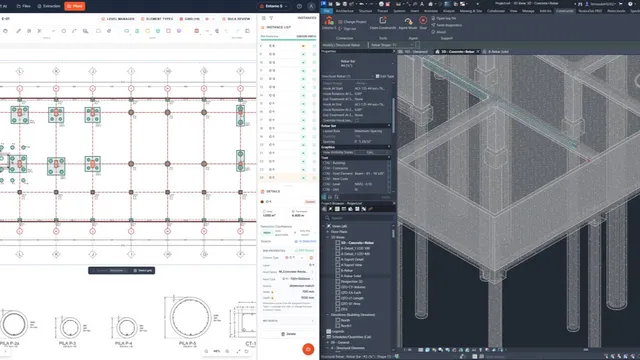Collapse the Rebar Set properties group
The height and width of the screenshot is (360, 640).
[x=389, y=126]
